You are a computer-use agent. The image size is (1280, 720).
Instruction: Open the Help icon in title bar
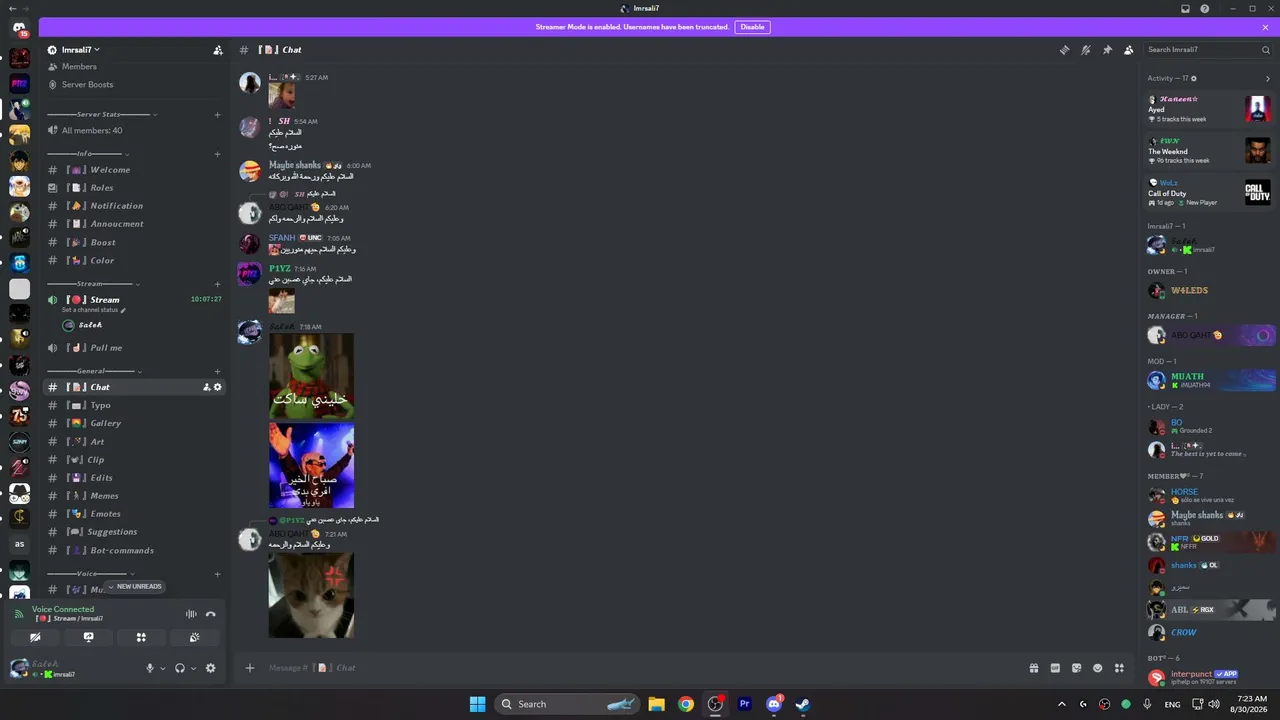coord(1205,9)
